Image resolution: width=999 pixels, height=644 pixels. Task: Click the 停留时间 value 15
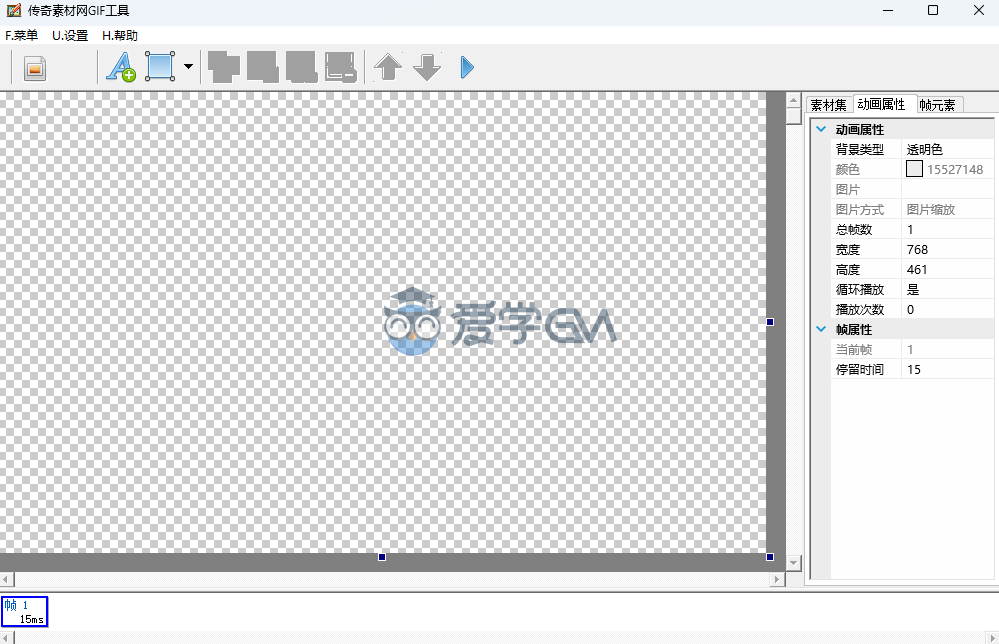pyautogui.click(x=914, y=369)
